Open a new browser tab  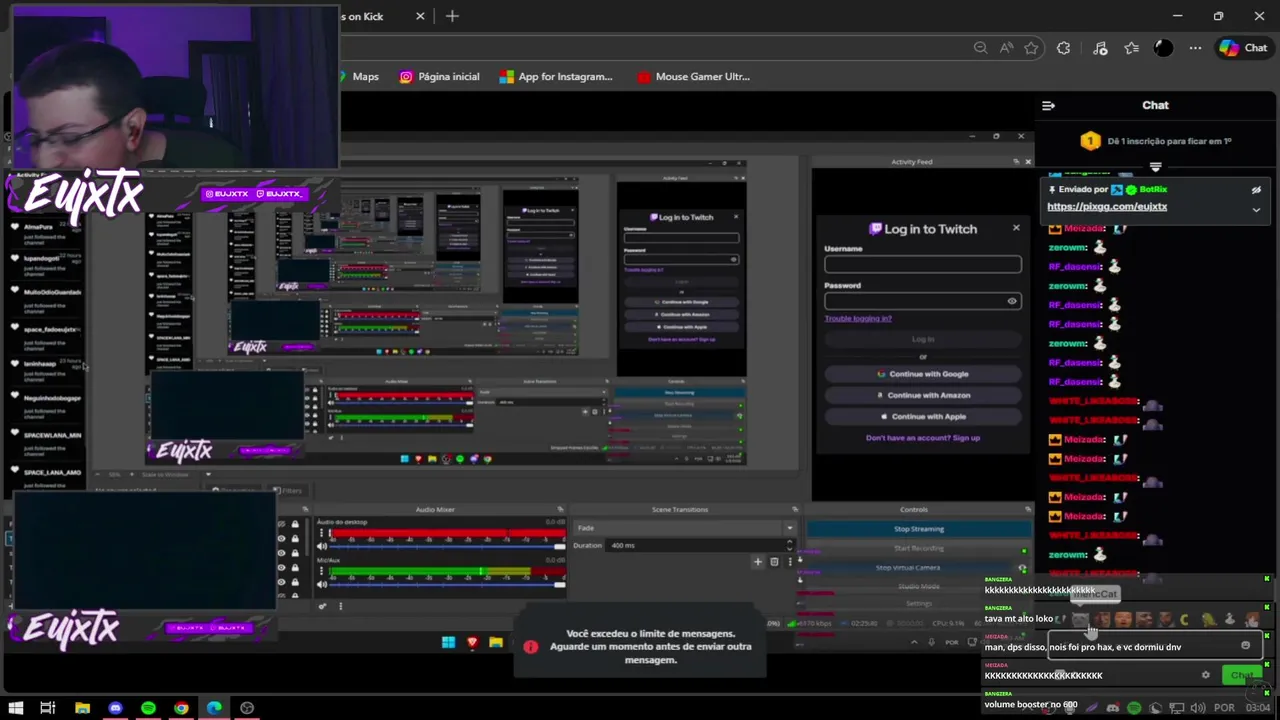pyautogui.click(x=452, y=16)
